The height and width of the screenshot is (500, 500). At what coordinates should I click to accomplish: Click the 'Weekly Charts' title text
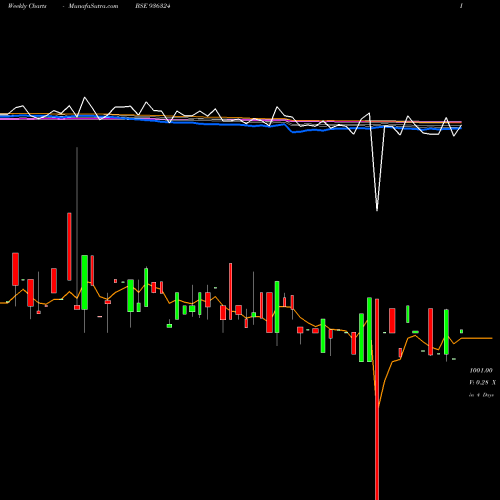(x=27, y=6)
